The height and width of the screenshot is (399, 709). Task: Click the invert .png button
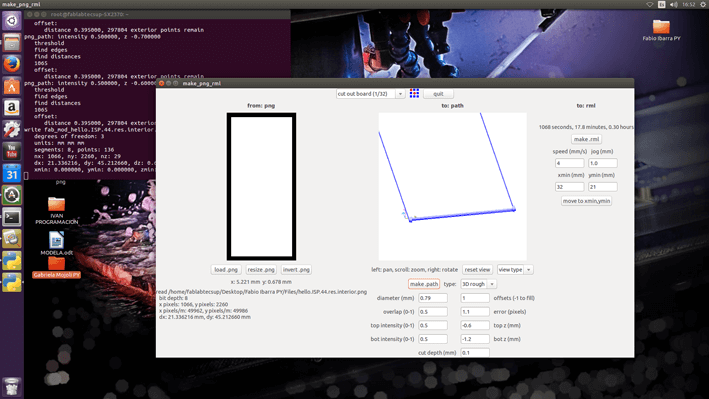tap(296, 270)
